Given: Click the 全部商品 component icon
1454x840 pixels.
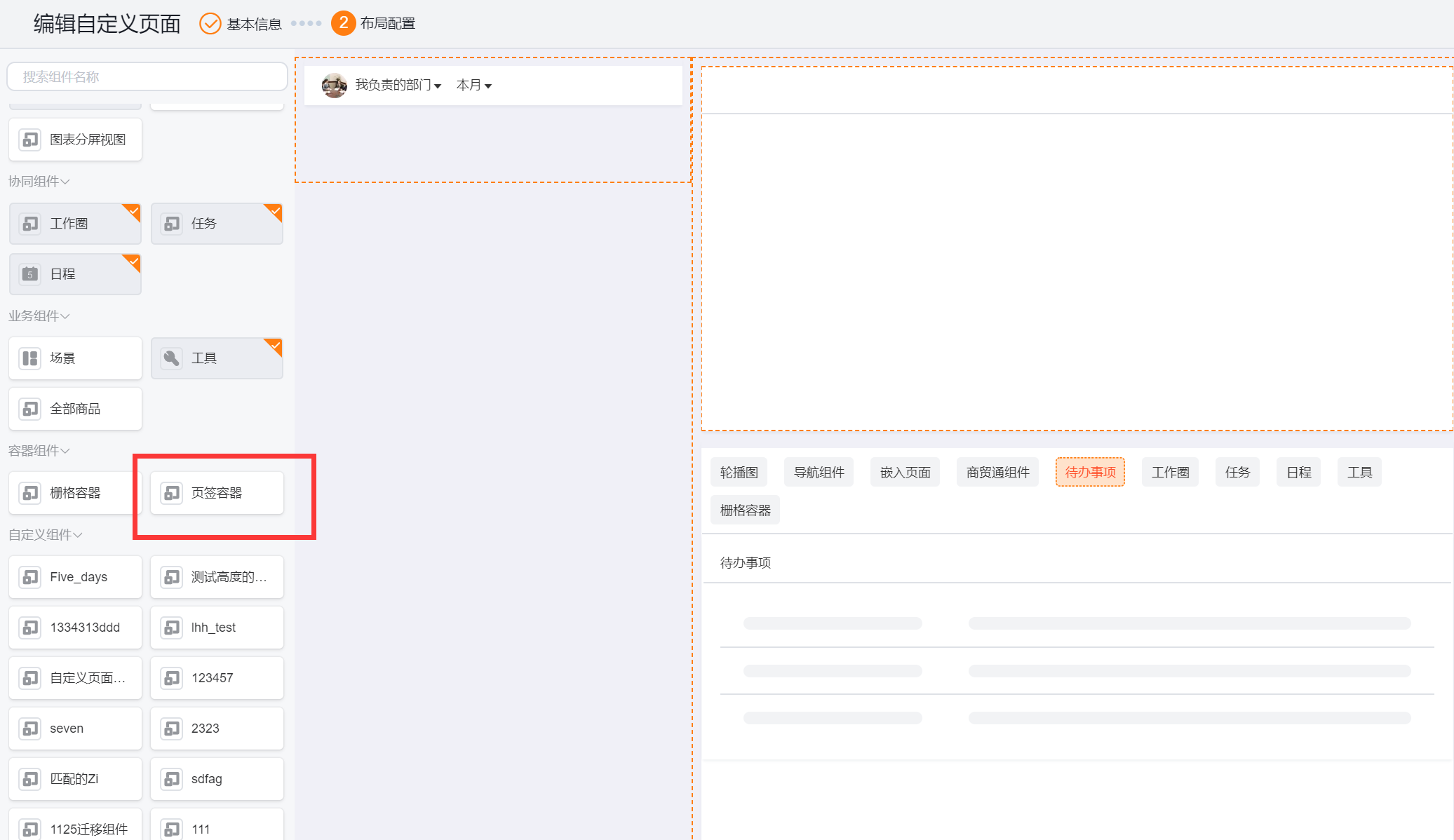Looking at the screenshot, I should (x=29, y=409).
